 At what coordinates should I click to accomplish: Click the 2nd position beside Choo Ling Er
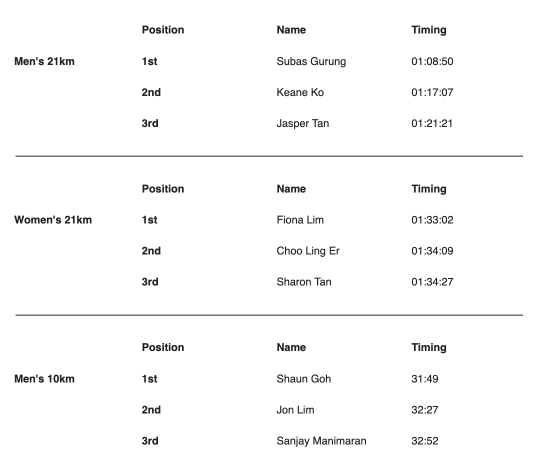click(x=151, y=251)
